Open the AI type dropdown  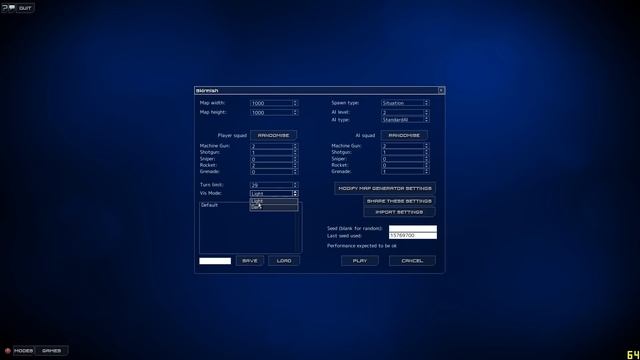tap(405, 120)
